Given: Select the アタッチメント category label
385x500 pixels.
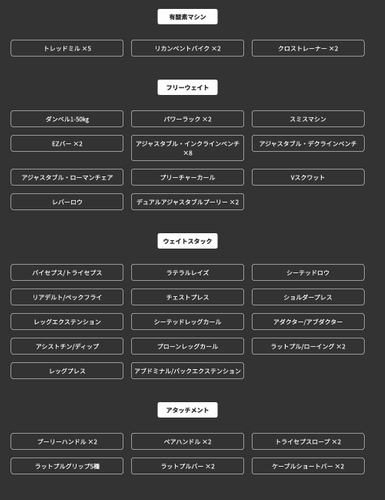Looking at the screenshot, I should 187,410.
